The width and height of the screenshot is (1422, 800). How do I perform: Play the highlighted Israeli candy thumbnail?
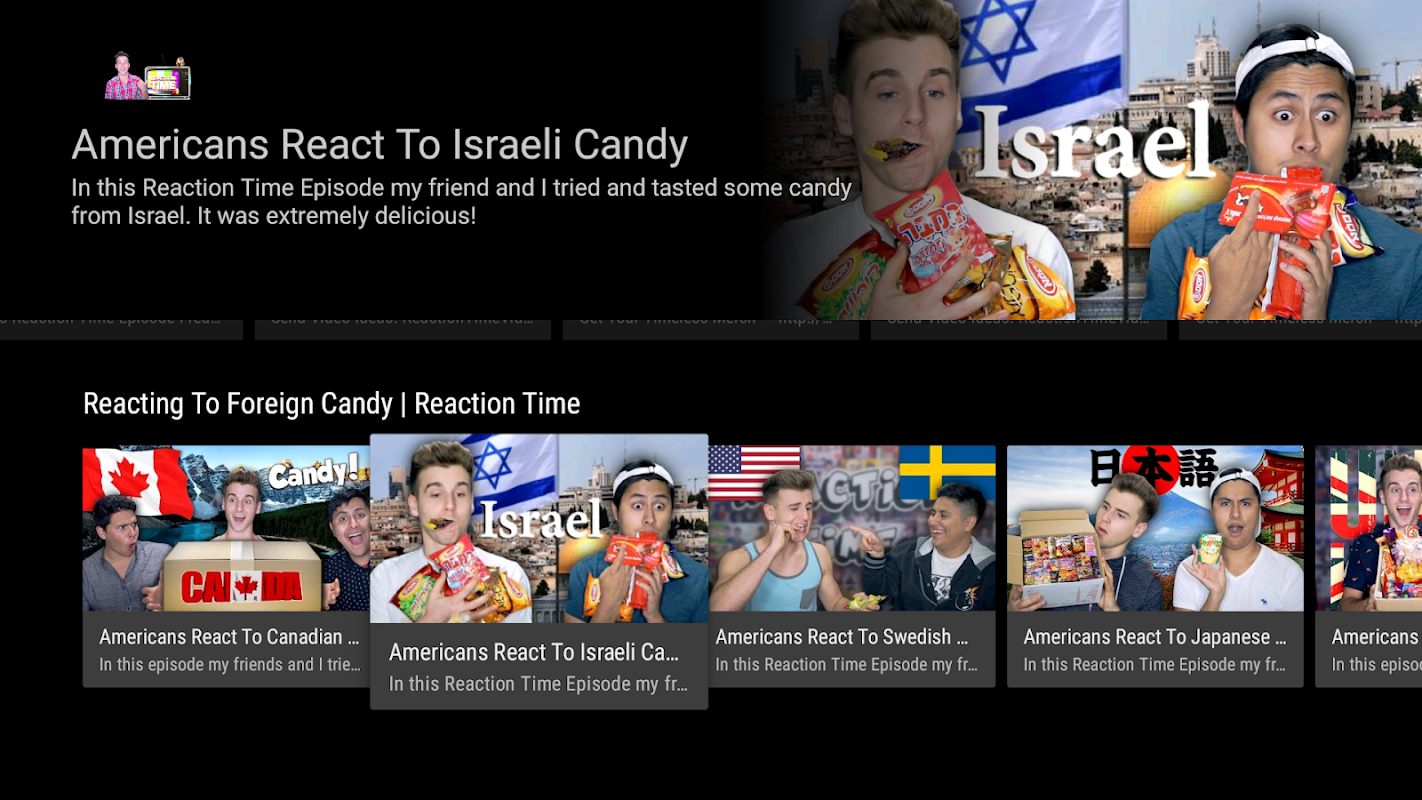(539, 528)
